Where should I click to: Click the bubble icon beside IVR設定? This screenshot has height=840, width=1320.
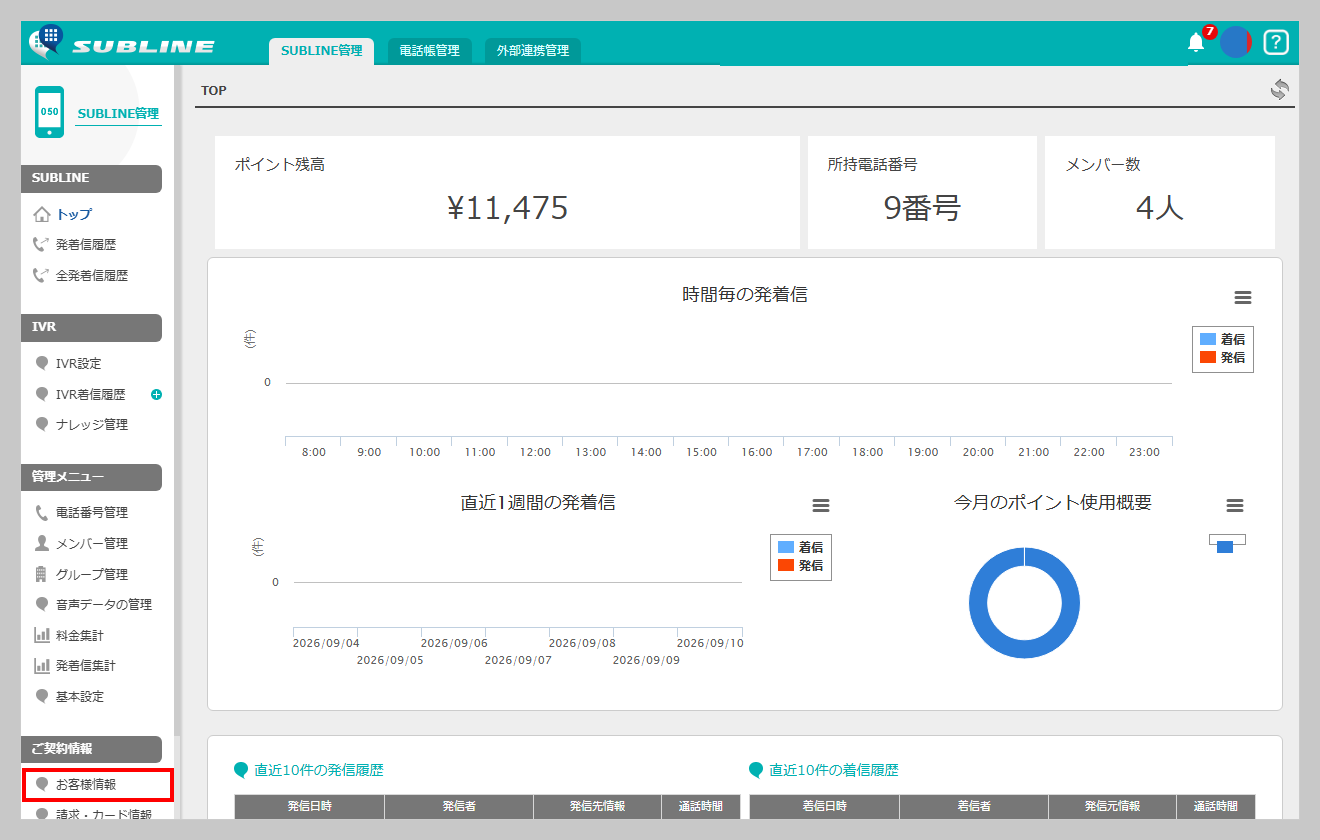(x=42, y=364)
